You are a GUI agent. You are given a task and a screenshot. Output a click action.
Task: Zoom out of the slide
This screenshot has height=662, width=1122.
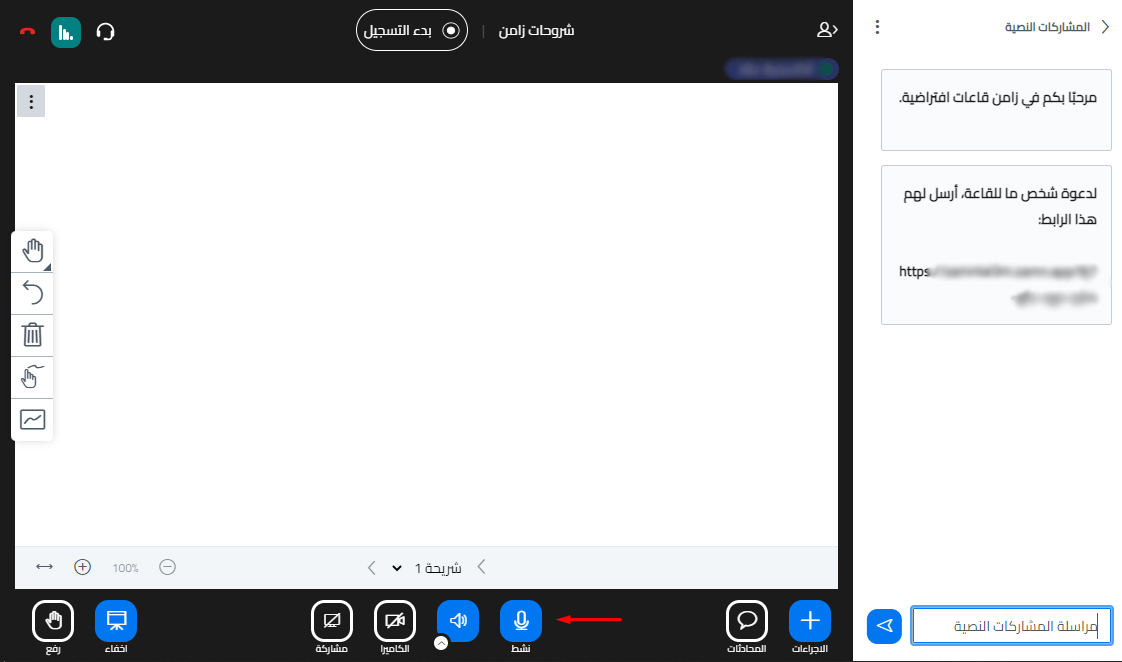167,567
